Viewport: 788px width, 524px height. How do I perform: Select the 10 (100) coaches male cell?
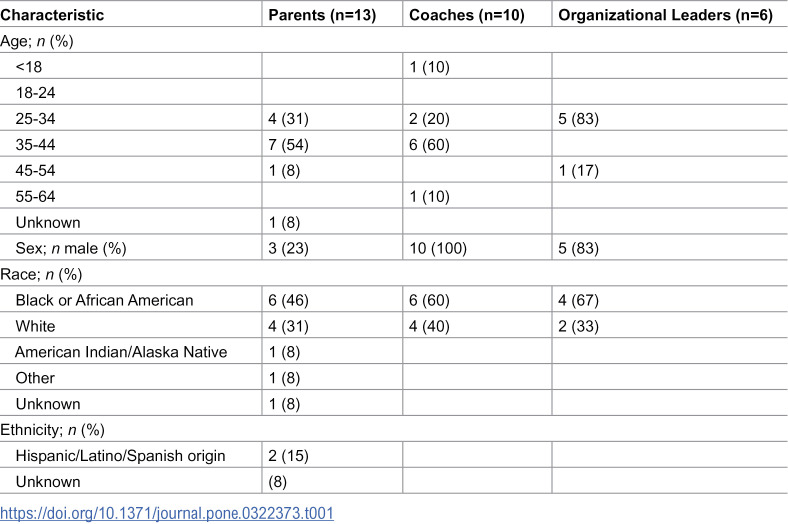tap(438, 248)
